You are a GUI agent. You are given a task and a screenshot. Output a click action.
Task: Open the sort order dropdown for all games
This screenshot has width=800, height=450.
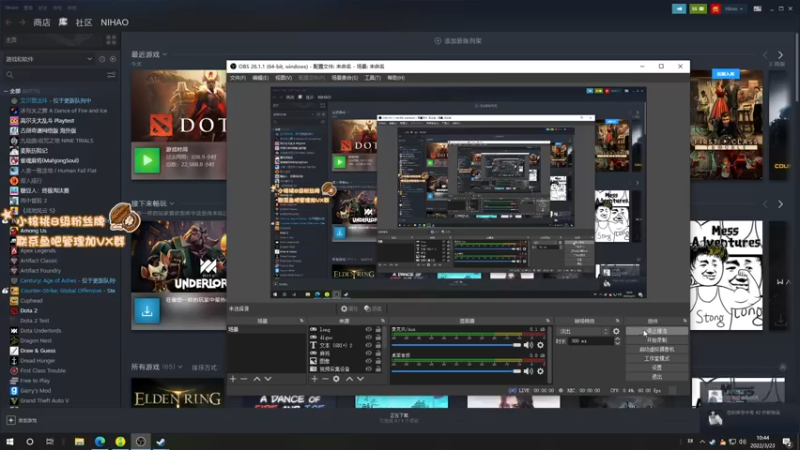205,367
